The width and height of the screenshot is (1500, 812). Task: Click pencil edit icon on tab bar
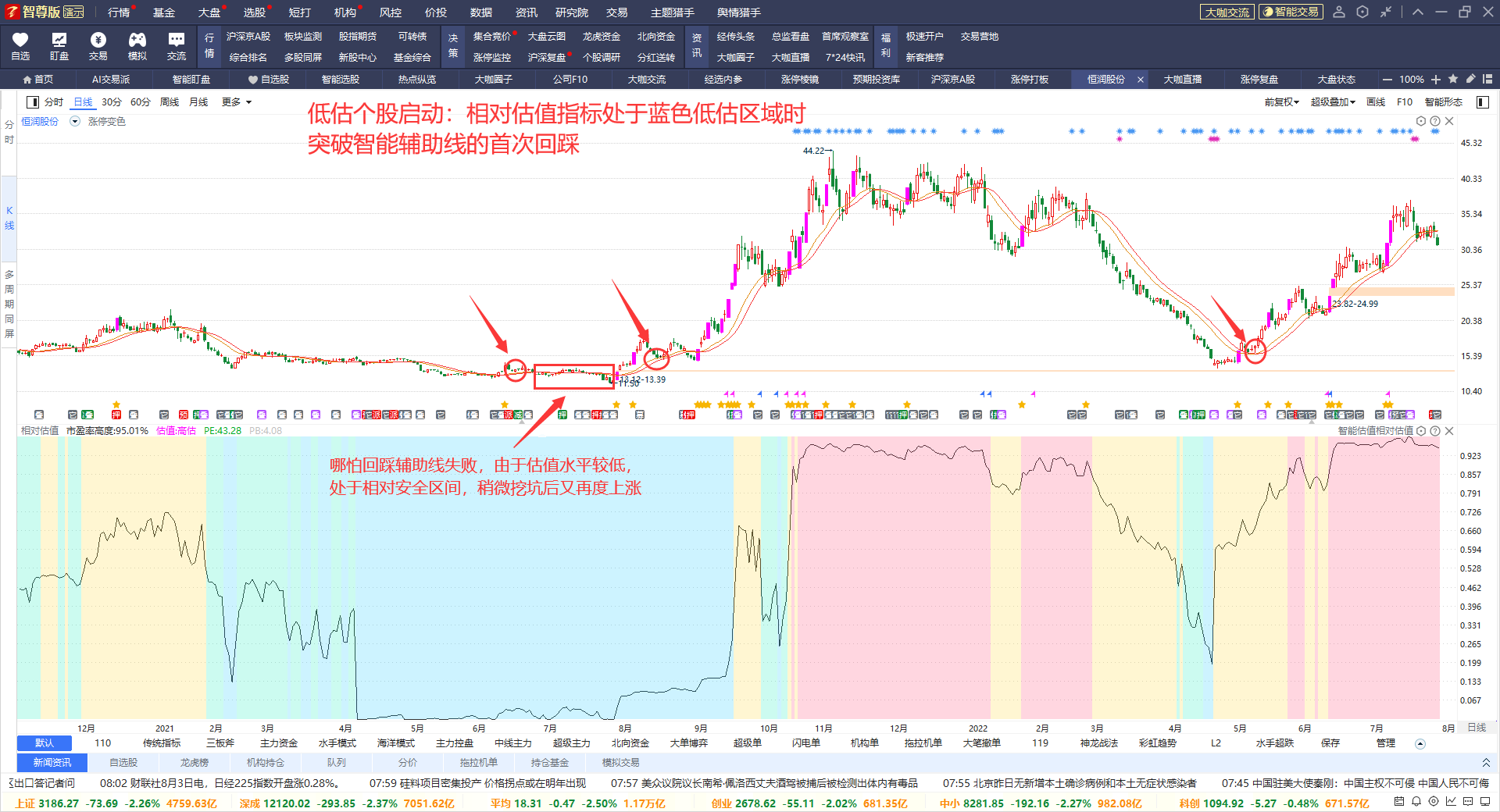point(1470,79)
